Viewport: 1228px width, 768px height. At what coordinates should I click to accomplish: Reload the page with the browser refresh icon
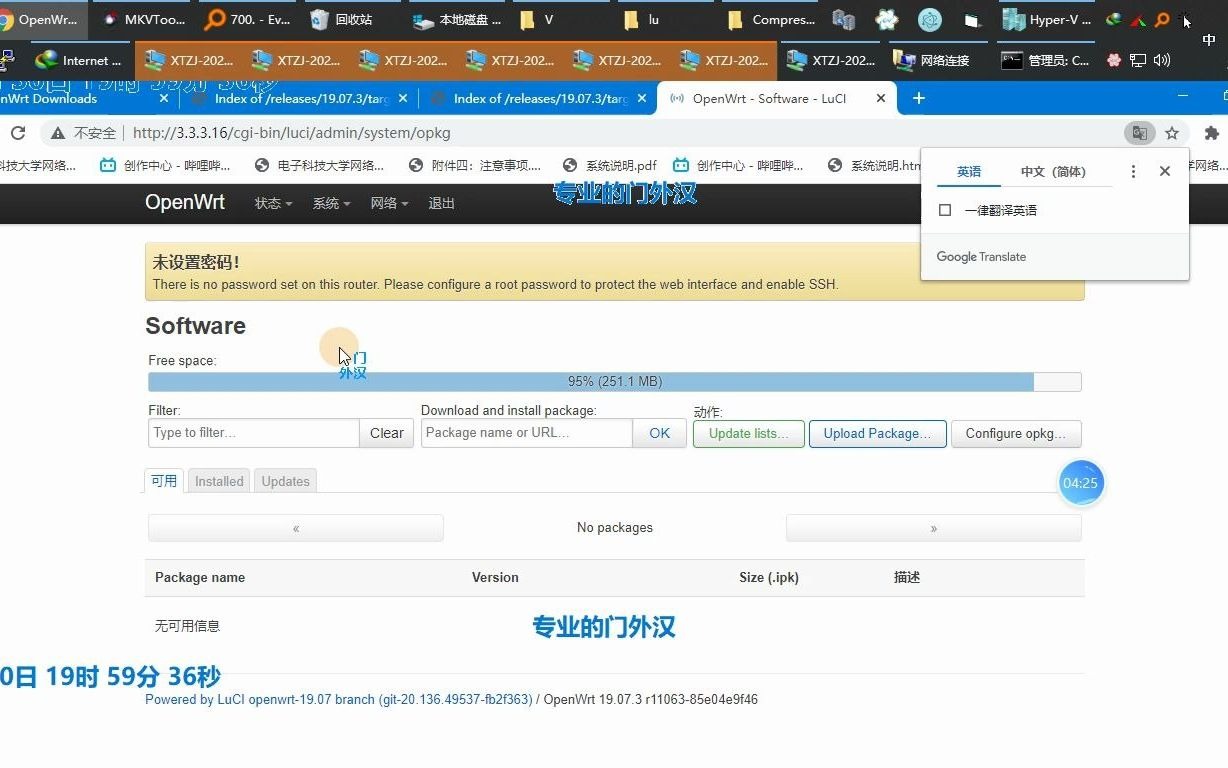pyautogui.click(x=17, y=133)
